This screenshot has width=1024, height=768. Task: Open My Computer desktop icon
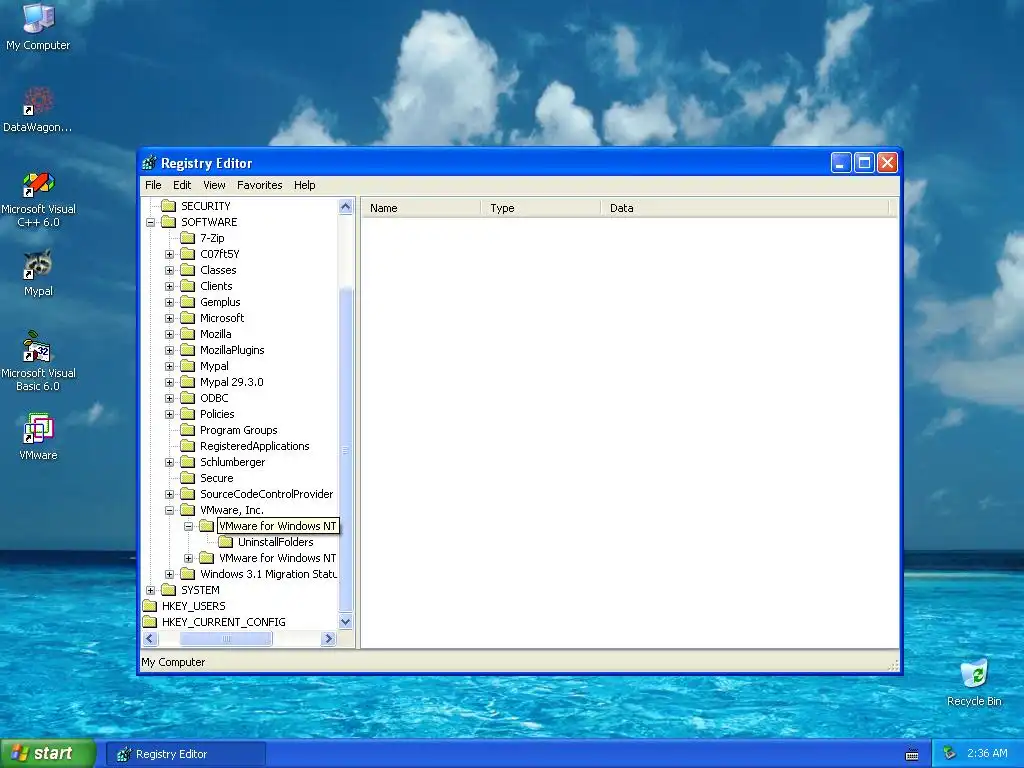coord(38,26)
